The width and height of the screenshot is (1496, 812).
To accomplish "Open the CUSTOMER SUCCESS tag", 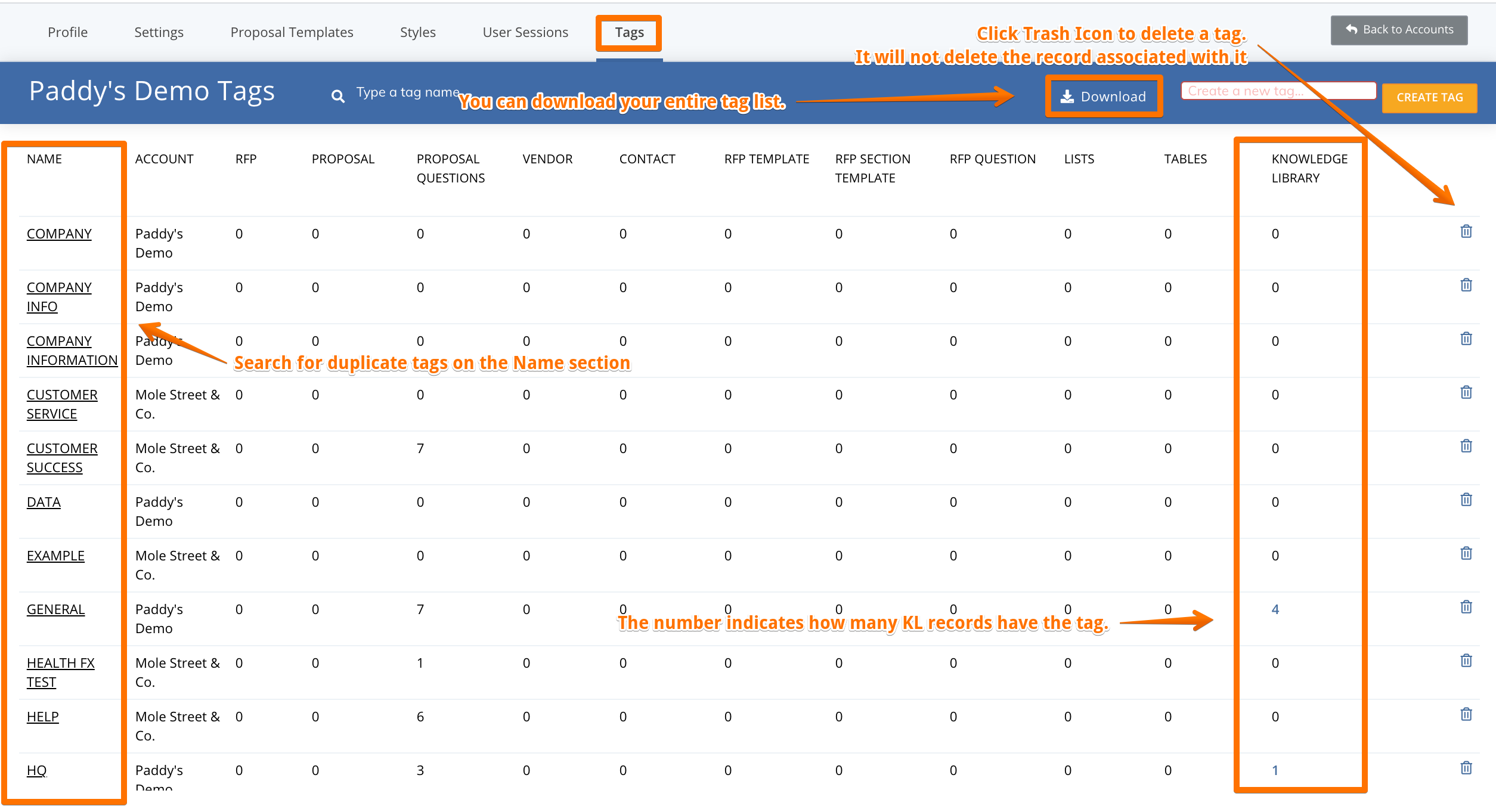I will tap(62, 458).
